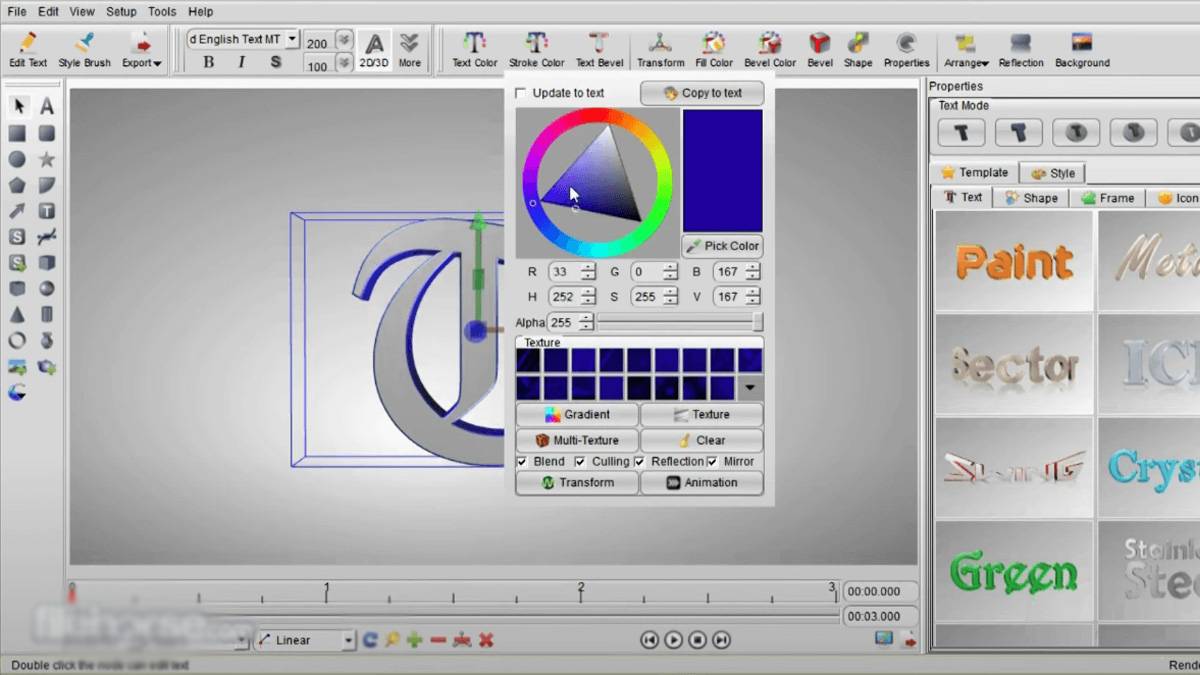Apply italic with the I icon
1200x675 pixels.
(241, 62)
